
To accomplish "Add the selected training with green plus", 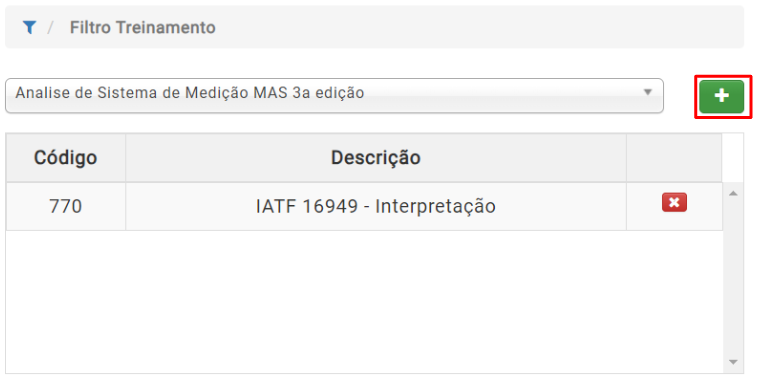I will (x=722, y=97).
